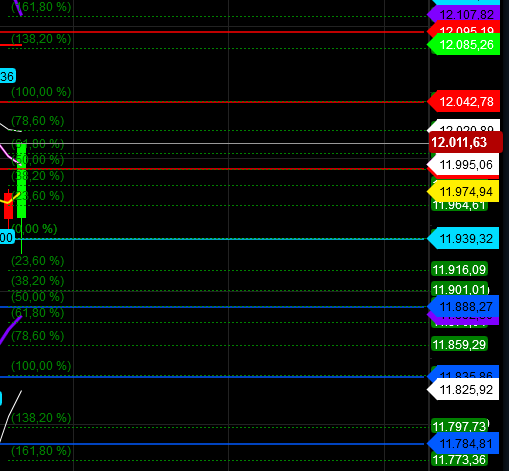Select the large green candlestick body
Screen dimensions: 509x471
pos(21,181)
